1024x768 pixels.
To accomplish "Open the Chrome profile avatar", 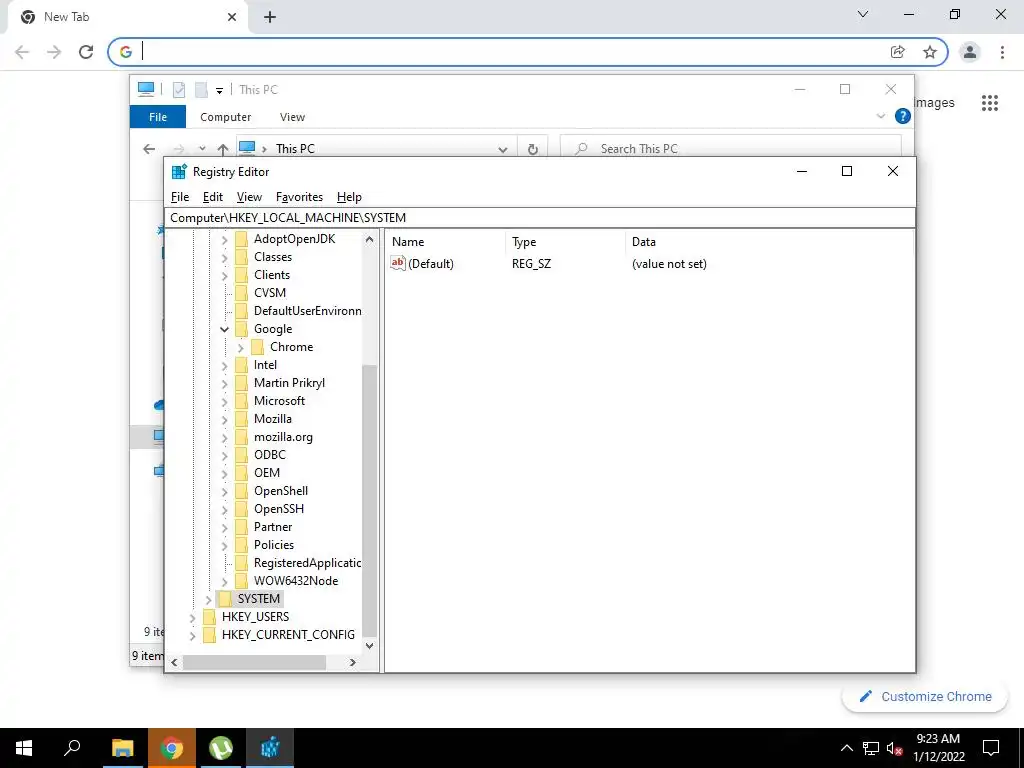I will tap(970, 52).
